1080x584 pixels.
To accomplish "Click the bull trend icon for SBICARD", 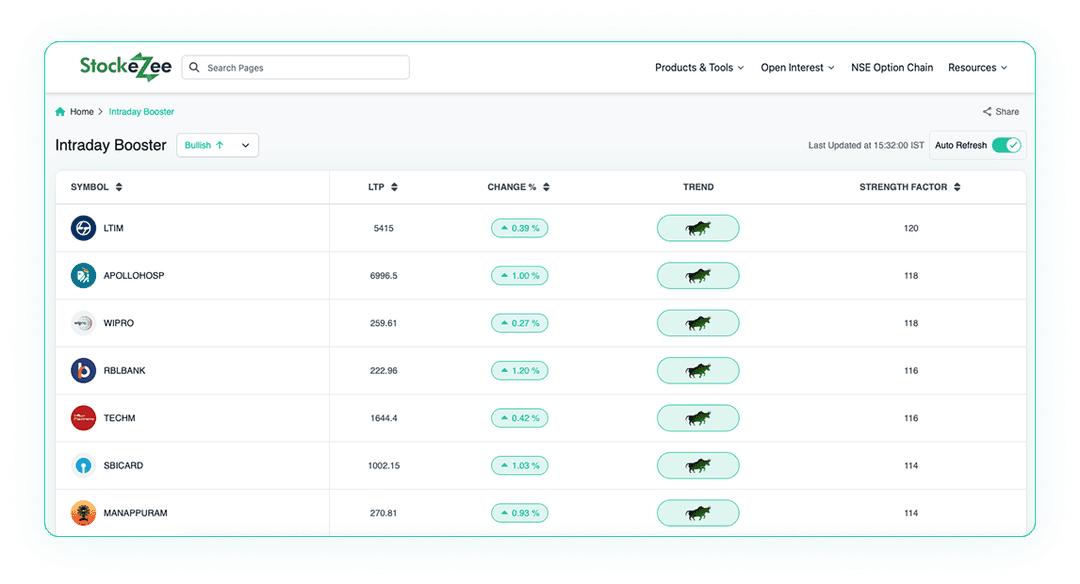I will (698, 466).
